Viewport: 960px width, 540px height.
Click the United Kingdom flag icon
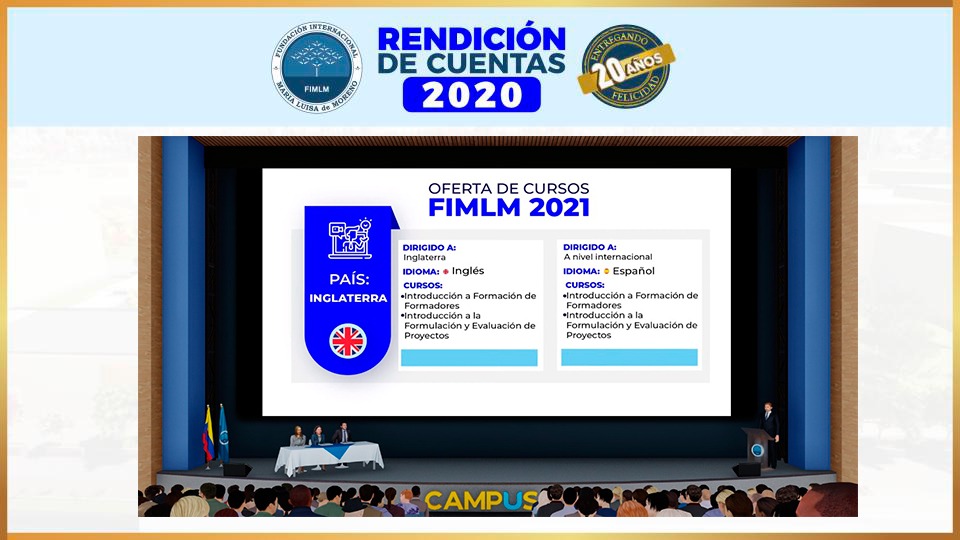click(x=348, y=341)
